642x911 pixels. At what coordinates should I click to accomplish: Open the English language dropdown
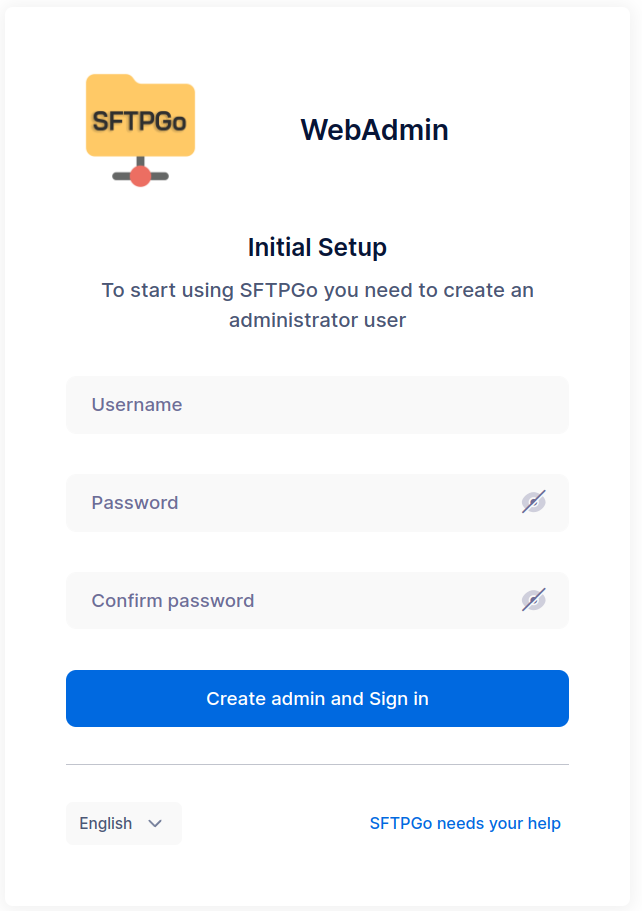pos(123,823)
